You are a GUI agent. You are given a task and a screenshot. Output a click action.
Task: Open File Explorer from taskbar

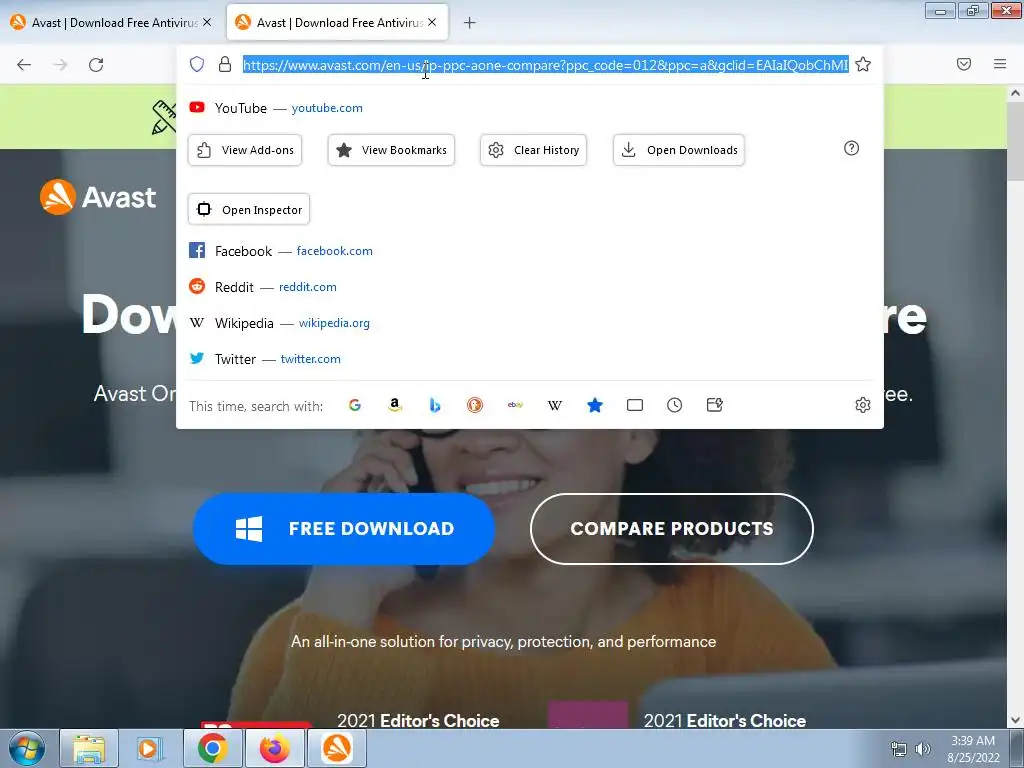89,749
